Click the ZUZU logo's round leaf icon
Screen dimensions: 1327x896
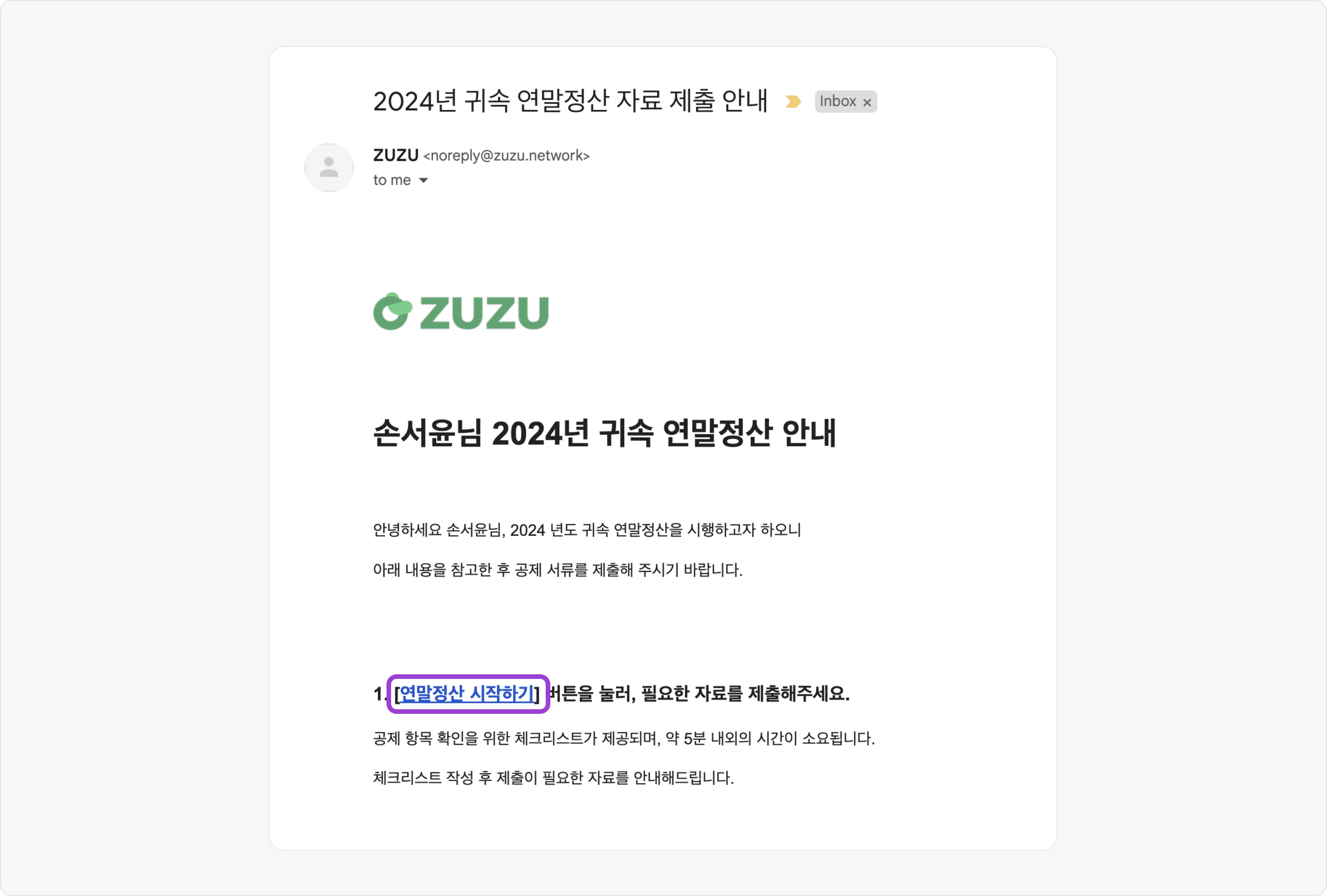tap(393, 311)
